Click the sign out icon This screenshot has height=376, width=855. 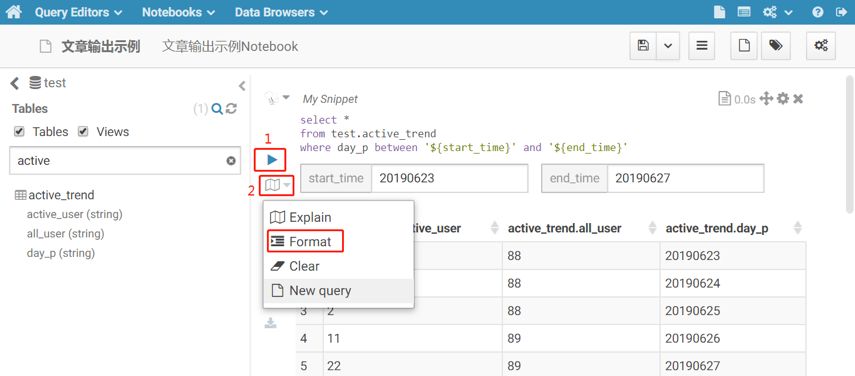840,12
